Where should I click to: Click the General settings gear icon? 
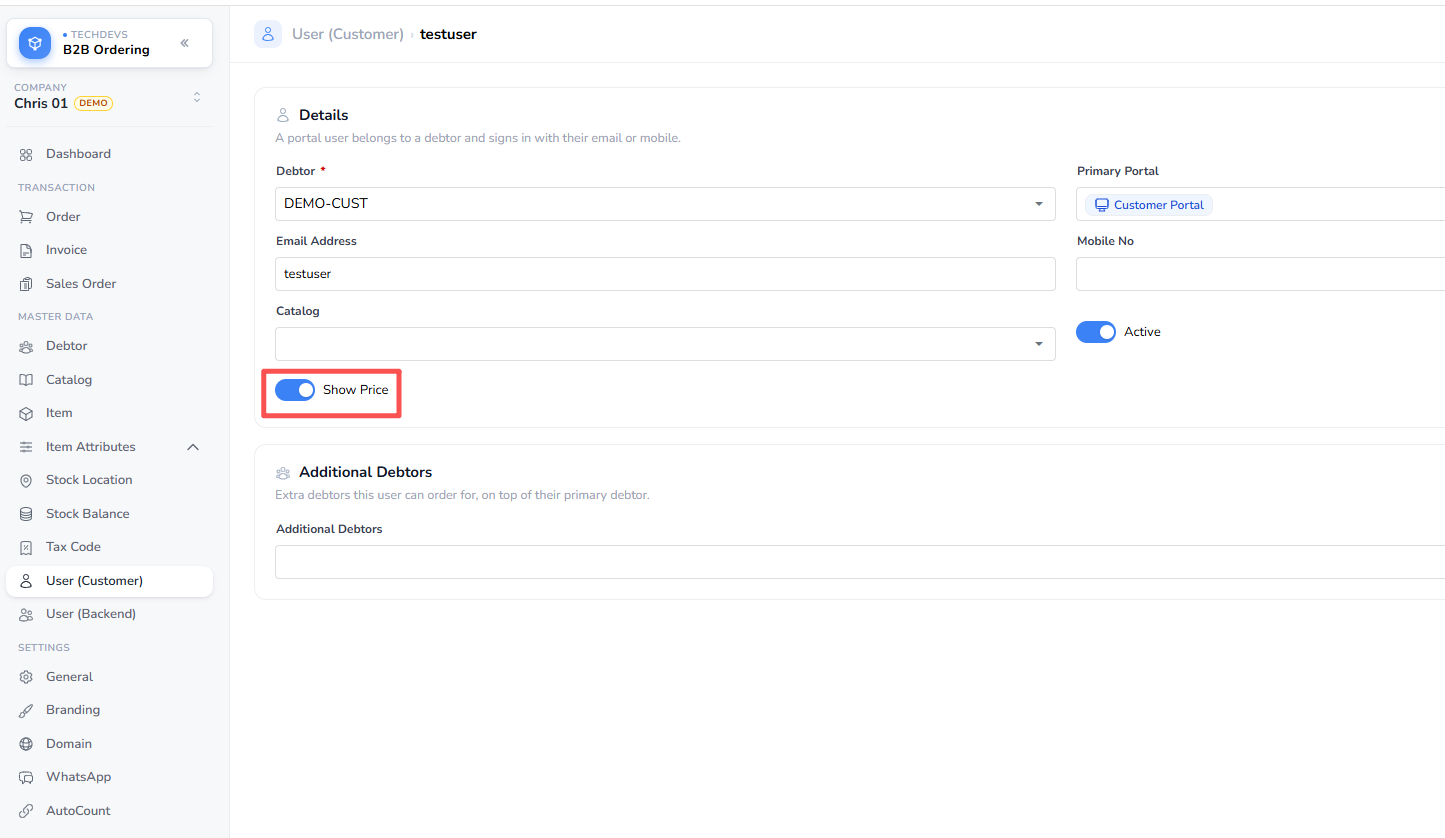(26, 677)
